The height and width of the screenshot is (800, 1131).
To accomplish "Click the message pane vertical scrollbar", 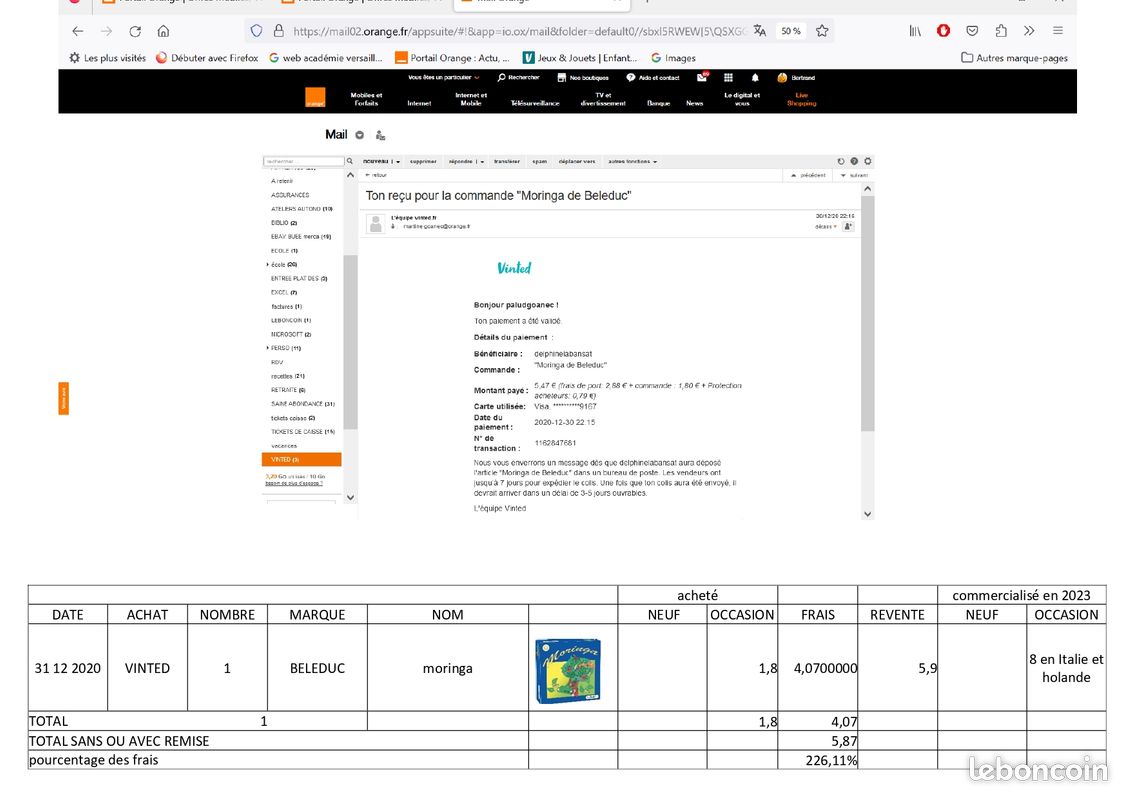I will 868,314.
